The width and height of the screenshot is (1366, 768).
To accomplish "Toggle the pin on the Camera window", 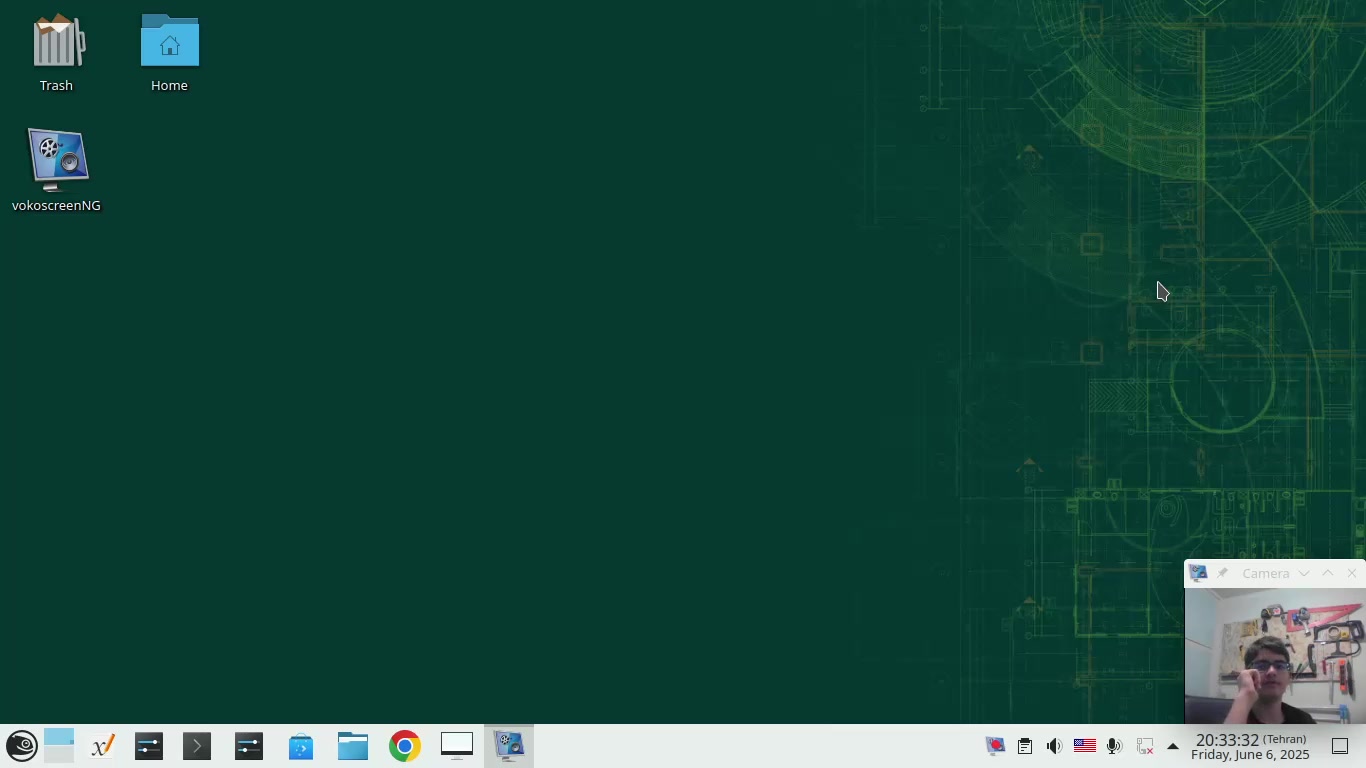I will pyautogui.click(x=1222, y=573).
